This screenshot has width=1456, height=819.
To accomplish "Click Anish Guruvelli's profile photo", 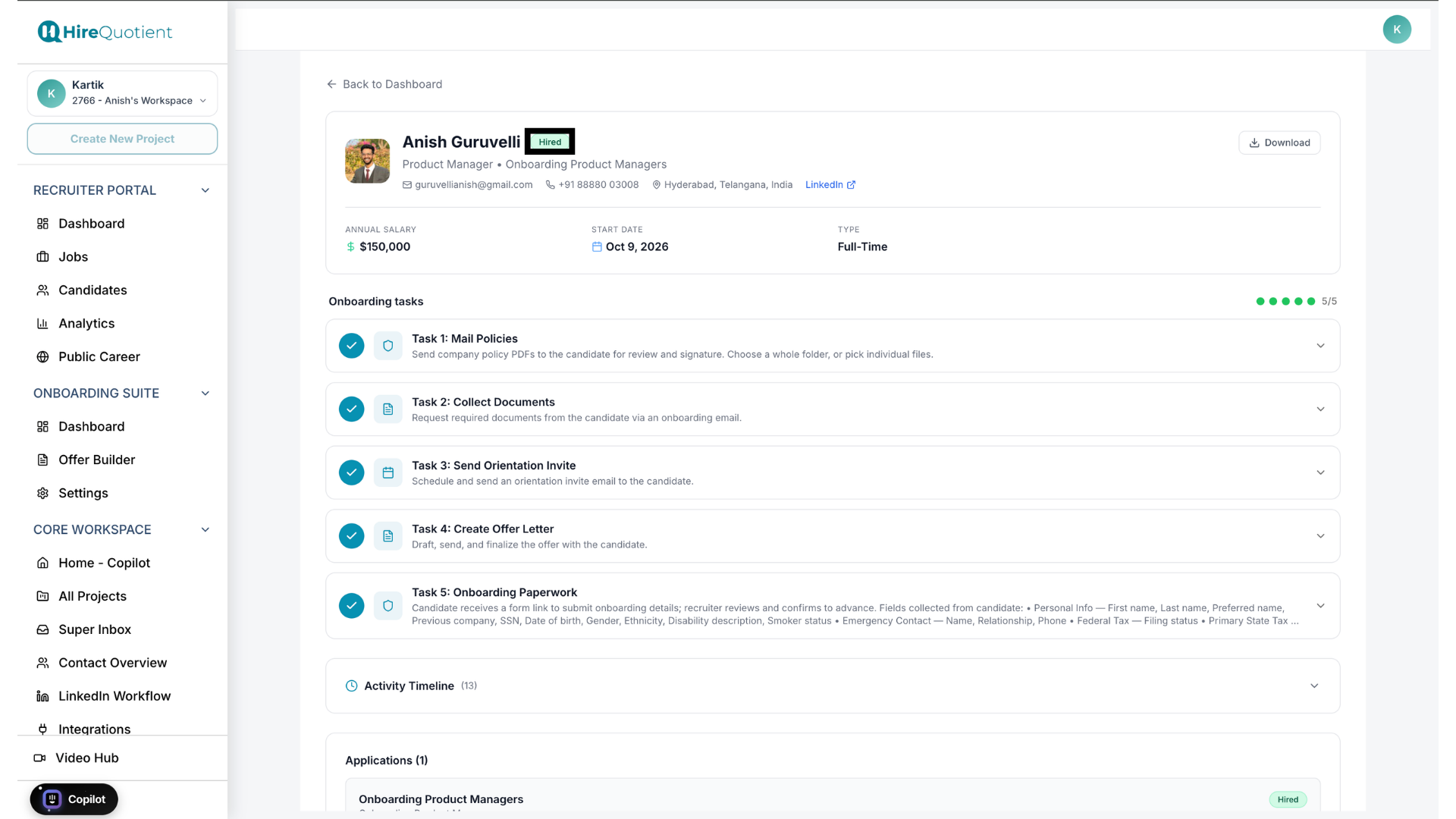I will pos(367,161).
